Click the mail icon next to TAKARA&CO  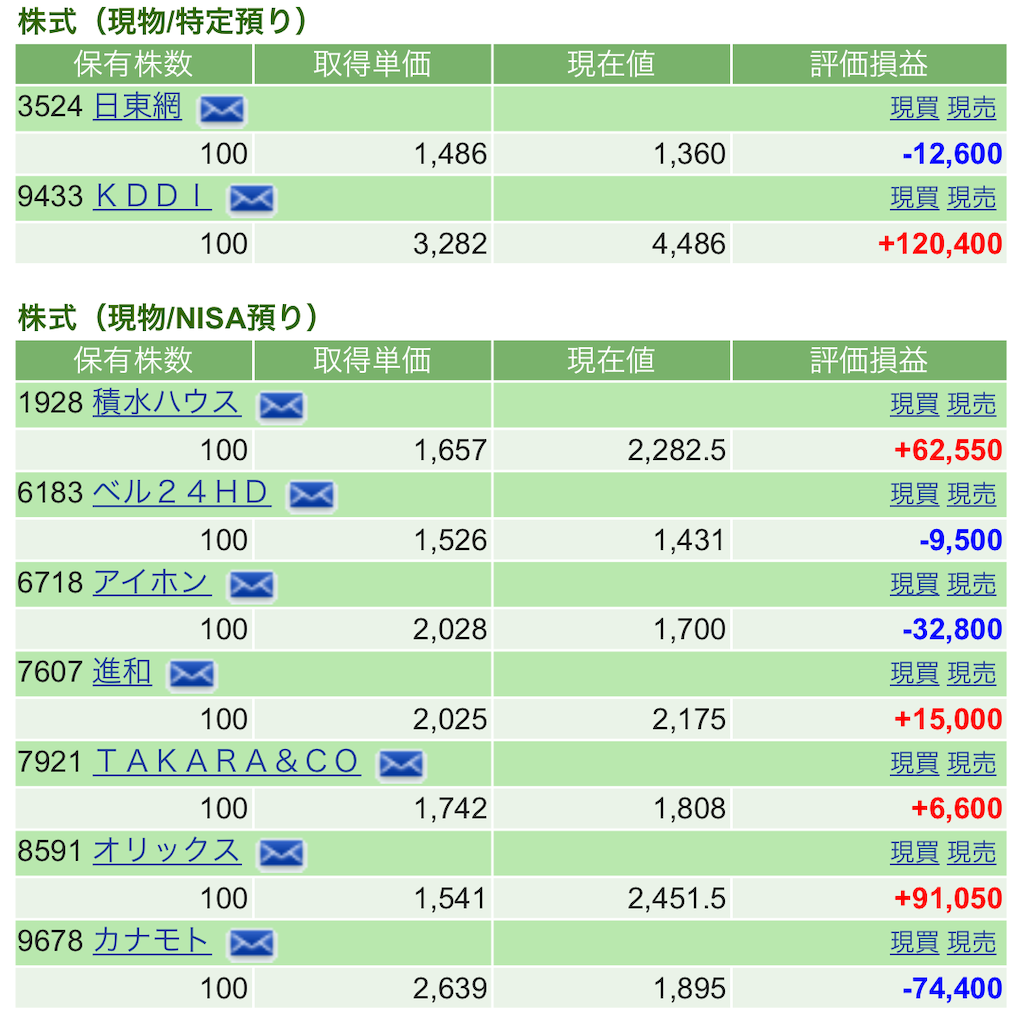(x=401, y=764)
